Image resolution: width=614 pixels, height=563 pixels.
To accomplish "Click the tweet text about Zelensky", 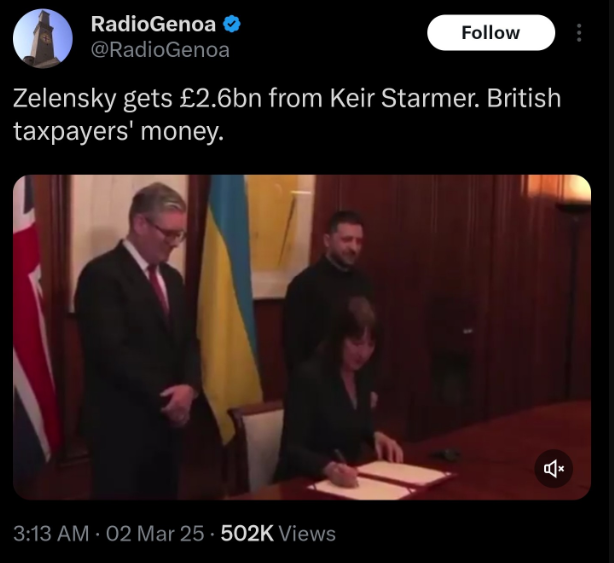I will click(x=287, y=114).
